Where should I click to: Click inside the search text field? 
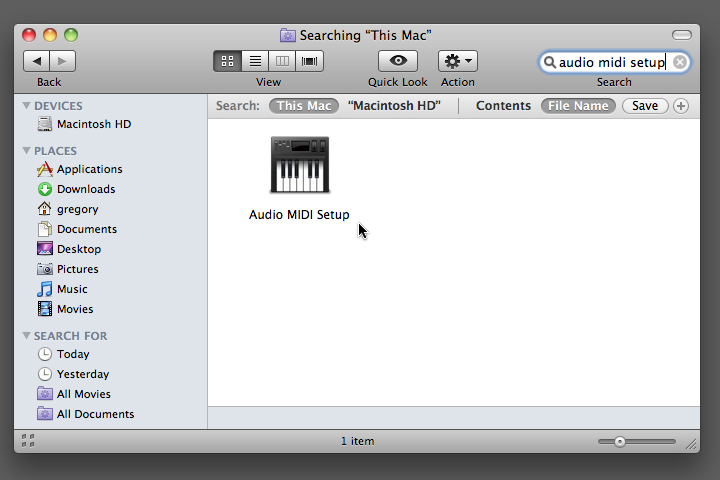tap(610, 62)
